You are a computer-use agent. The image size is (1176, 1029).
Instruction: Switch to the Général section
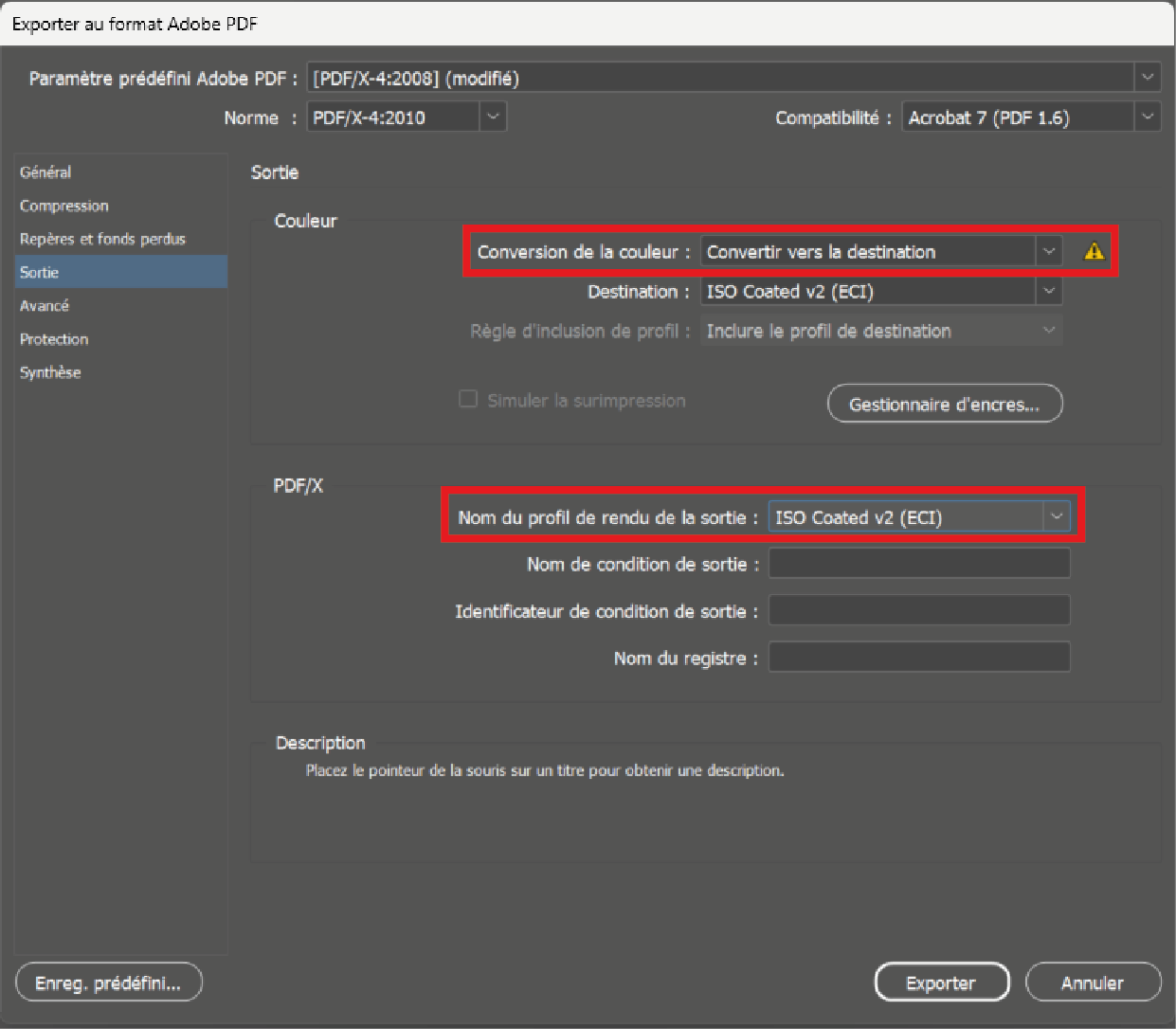pos(45,172)
